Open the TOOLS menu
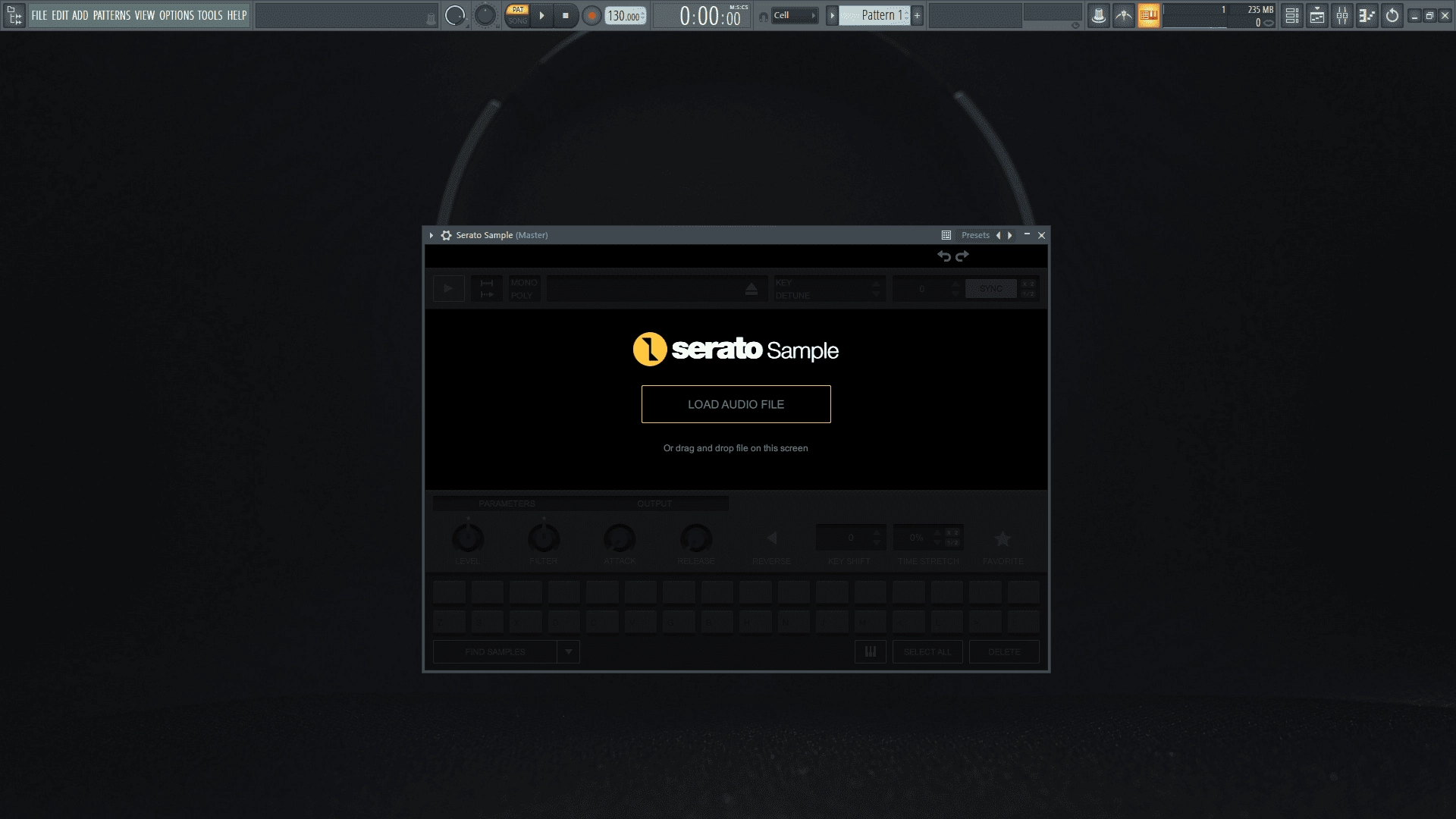Screen dimensions: 1456x819 pyautogui.click(x=210, y=15)
